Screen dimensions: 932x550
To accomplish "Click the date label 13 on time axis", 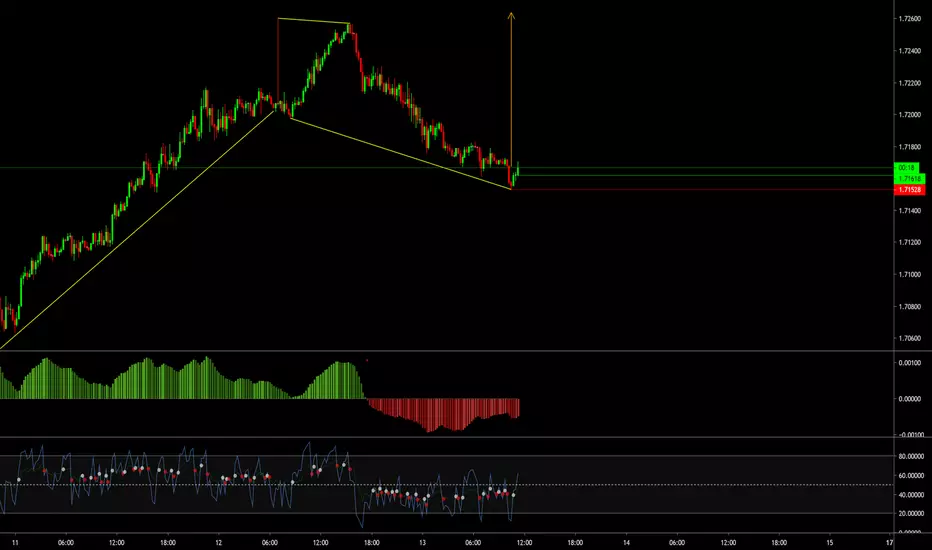I will click(x=422, y=542).
